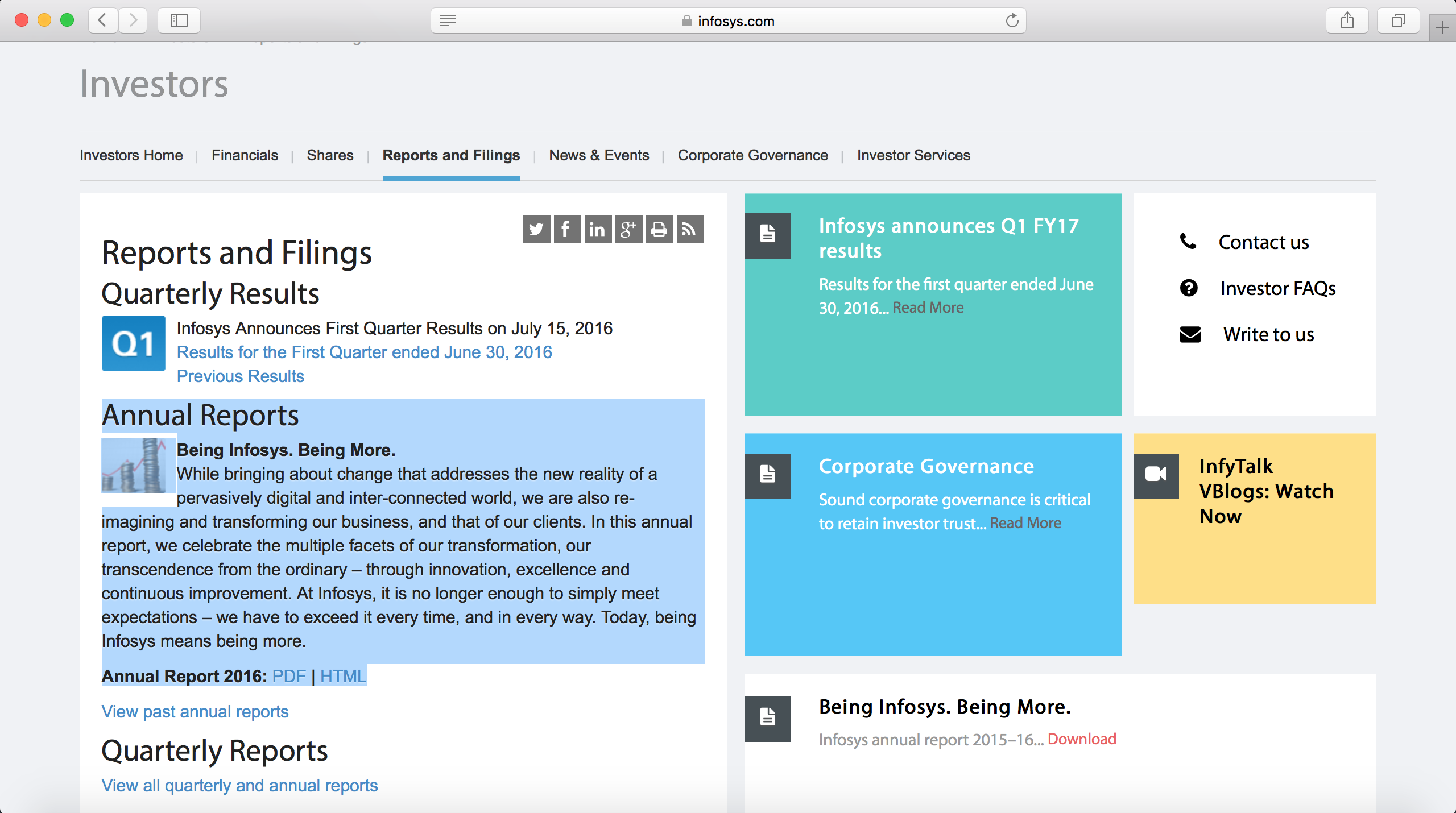Click the Google Plus share icon
1456x813 pixels.
(627, 229)
